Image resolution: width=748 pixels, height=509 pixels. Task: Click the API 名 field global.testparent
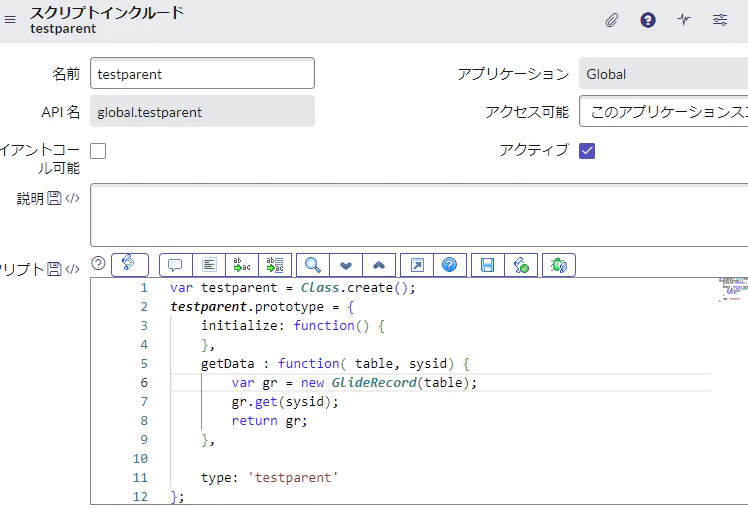[x=202, y=111]
